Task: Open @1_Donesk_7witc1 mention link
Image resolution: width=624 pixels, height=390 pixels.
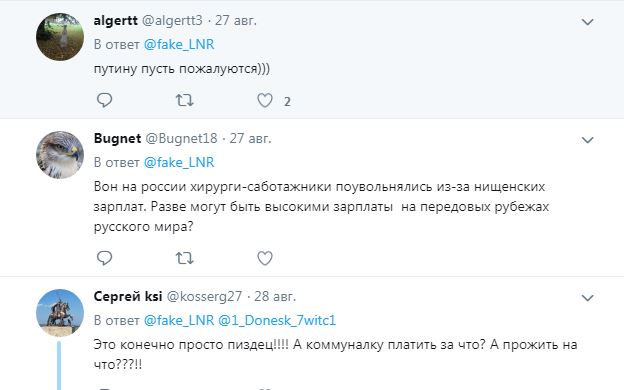Action: [277, 320]
